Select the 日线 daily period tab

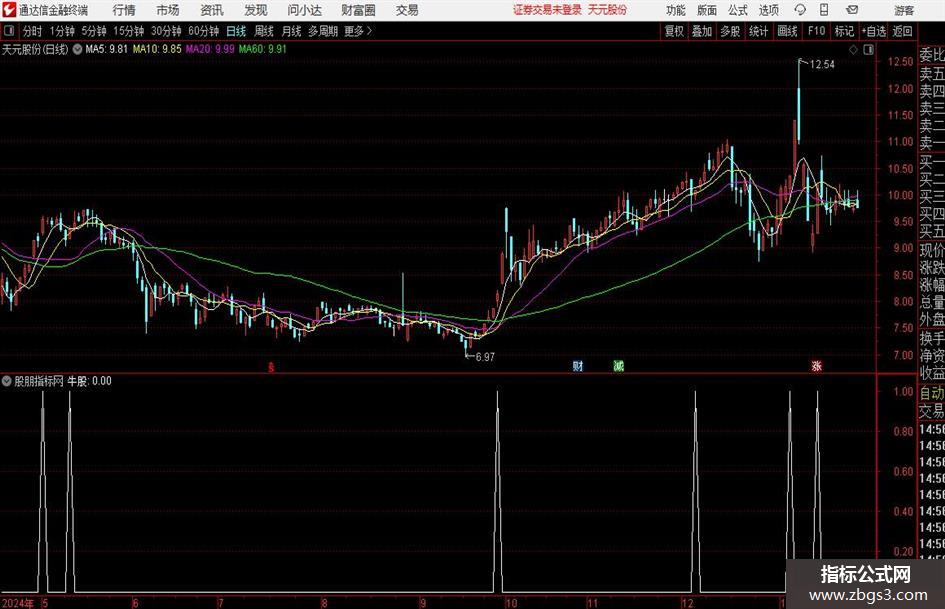pyautogui.click(x=236, y=31)
